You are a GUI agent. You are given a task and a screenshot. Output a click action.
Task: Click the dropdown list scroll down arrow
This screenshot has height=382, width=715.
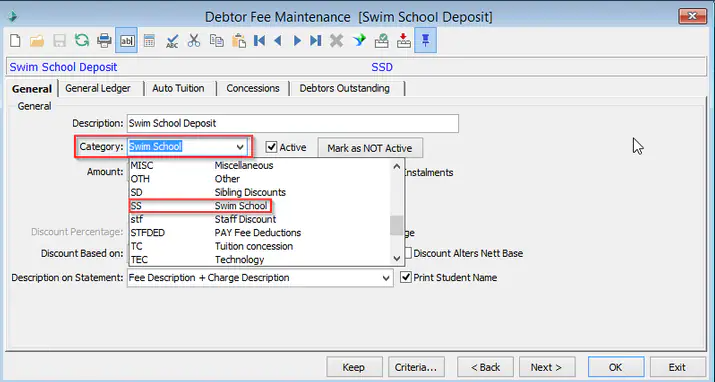pyautogui.click(x=397, y=258)
